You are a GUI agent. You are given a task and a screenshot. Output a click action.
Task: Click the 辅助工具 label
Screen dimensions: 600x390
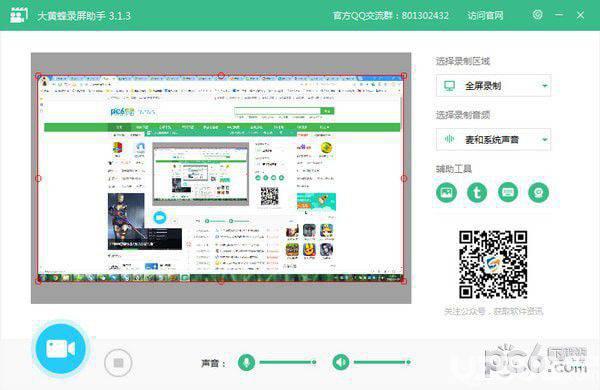click(454, 169)
